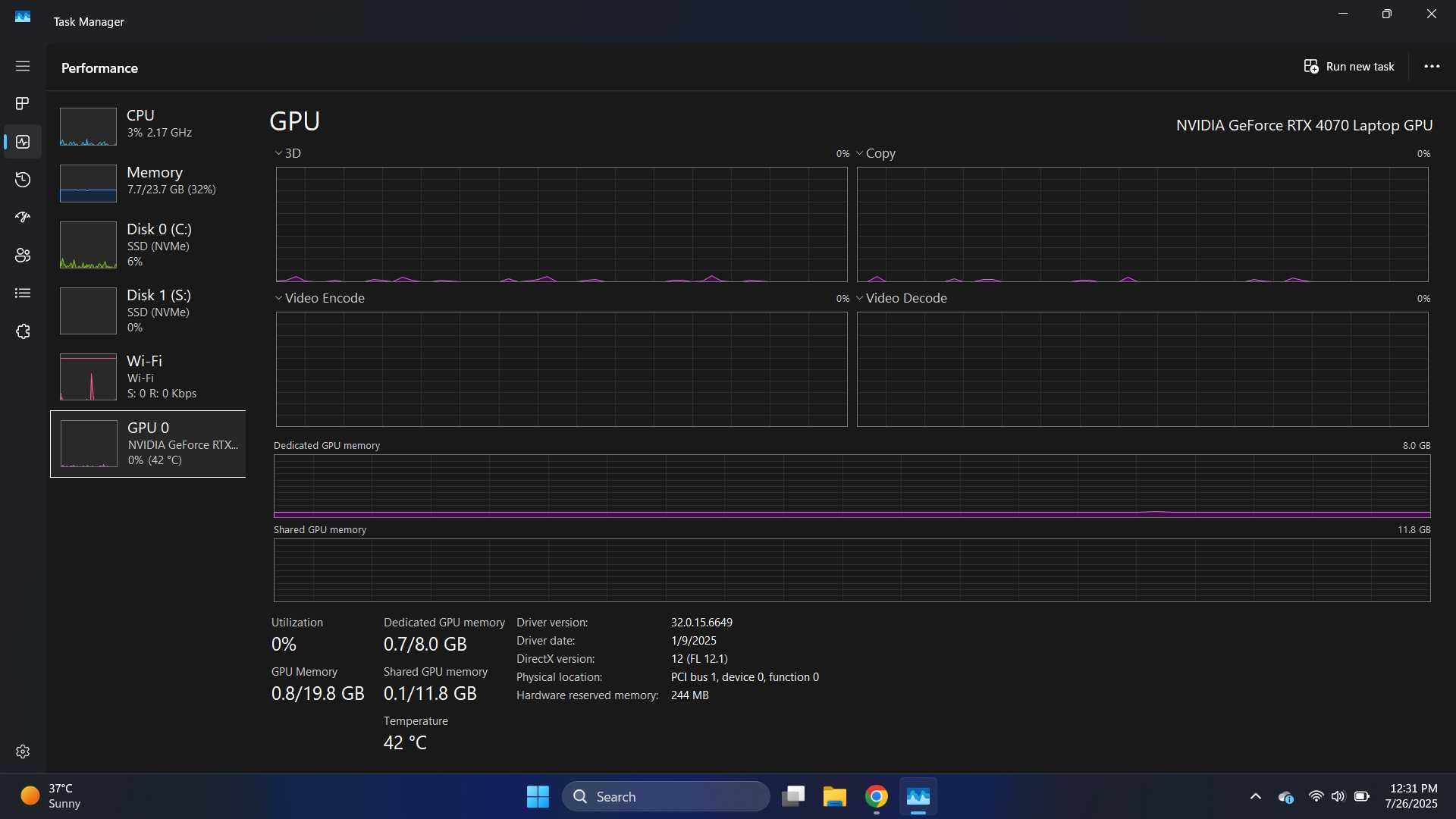1456x819 pixels.
Task: Click the NVIDIA GeForce RTX 4070 Laptop GPU title
Action: (1304, 125)
